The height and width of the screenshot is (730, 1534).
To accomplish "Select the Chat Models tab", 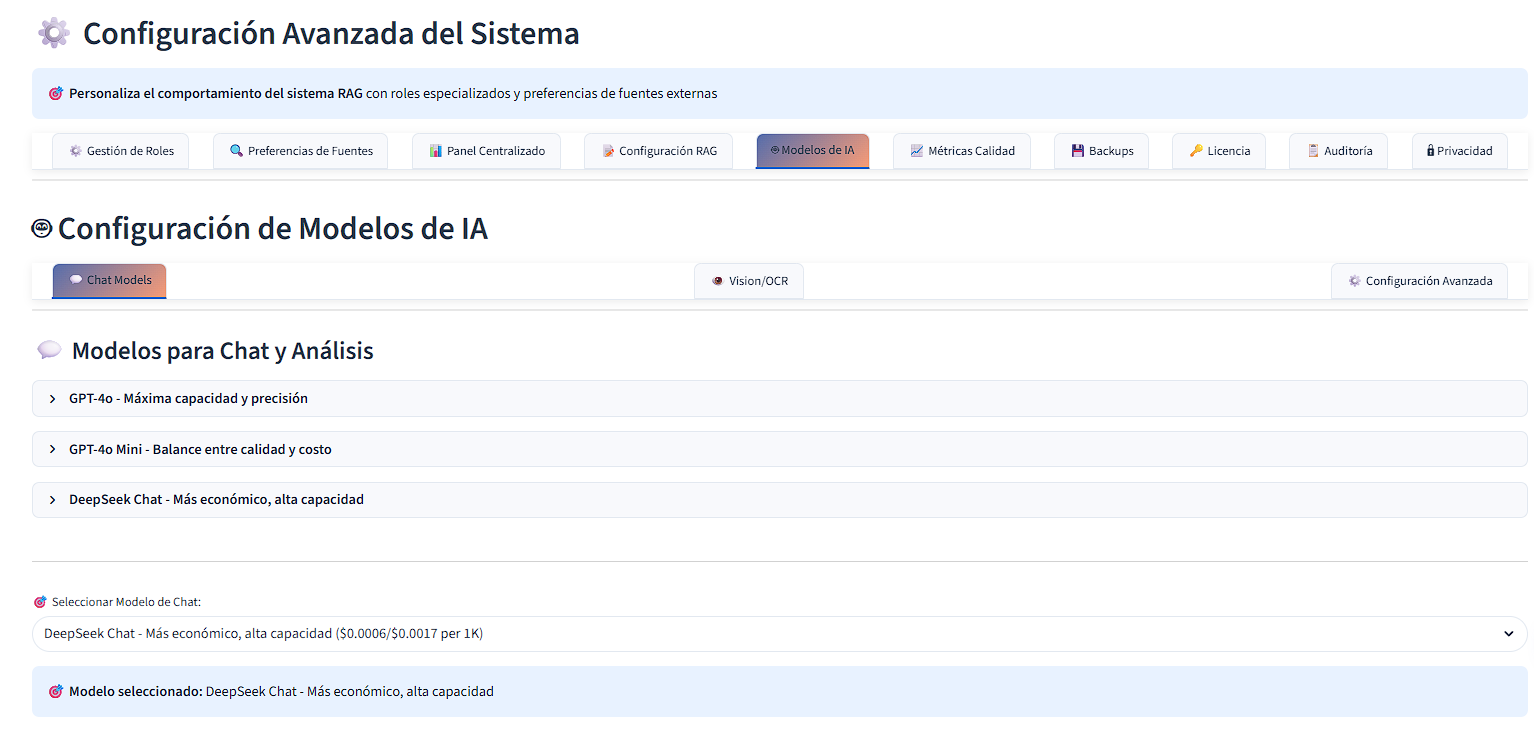I will pyautogui.click(x=109, y=280).
